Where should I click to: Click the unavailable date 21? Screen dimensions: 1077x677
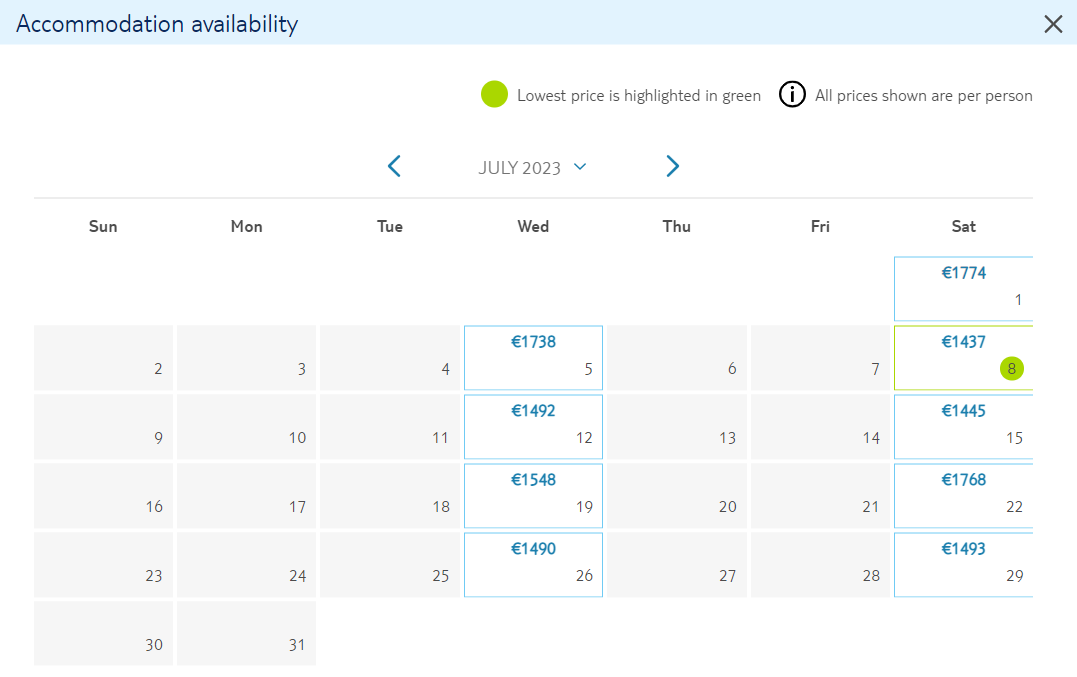click(820, 496)
